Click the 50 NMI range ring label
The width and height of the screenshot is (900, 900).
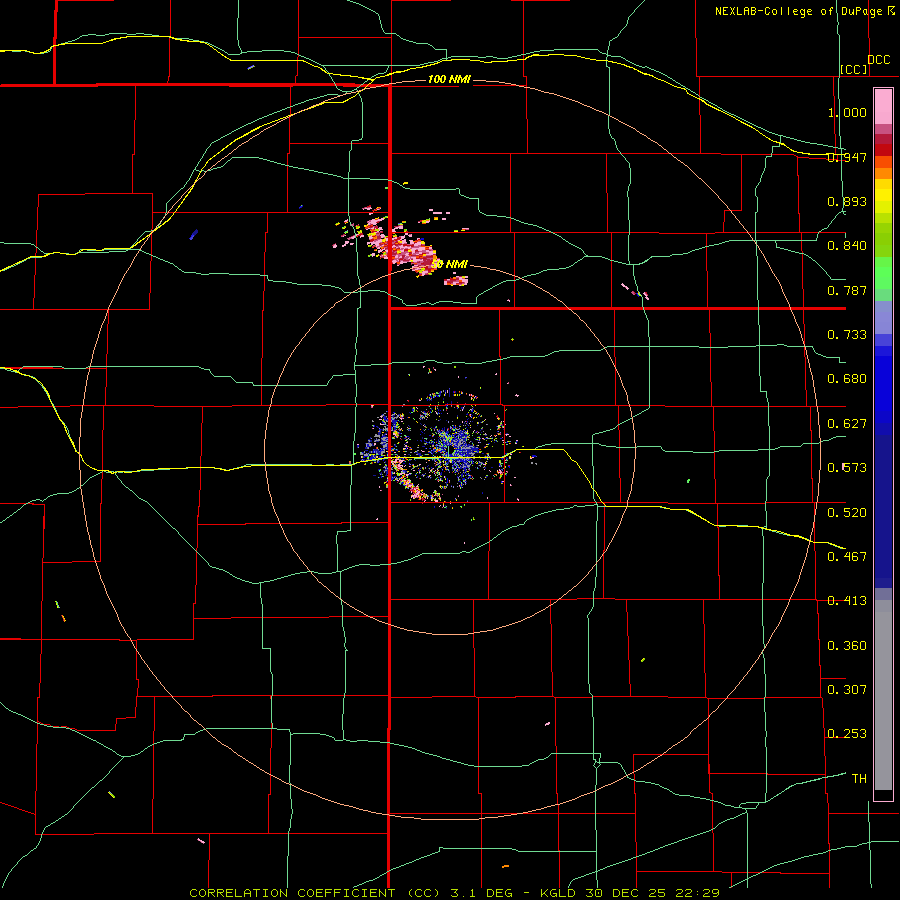pos(449,264)
